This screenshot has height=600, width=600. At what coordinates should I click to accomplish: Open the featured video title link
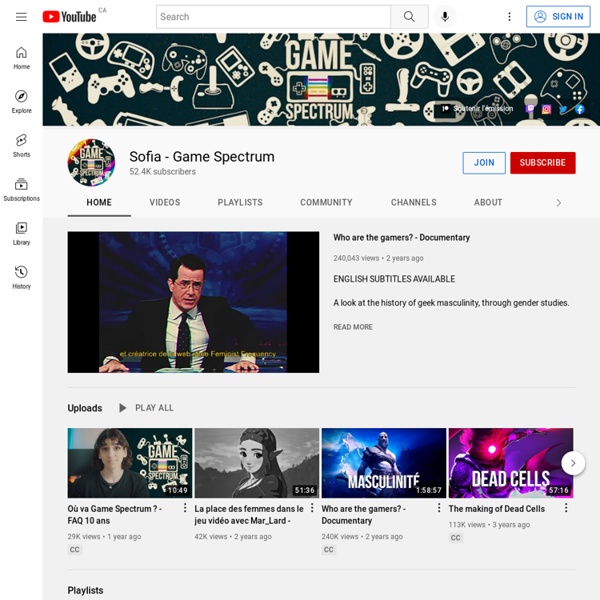click(401, 237)
